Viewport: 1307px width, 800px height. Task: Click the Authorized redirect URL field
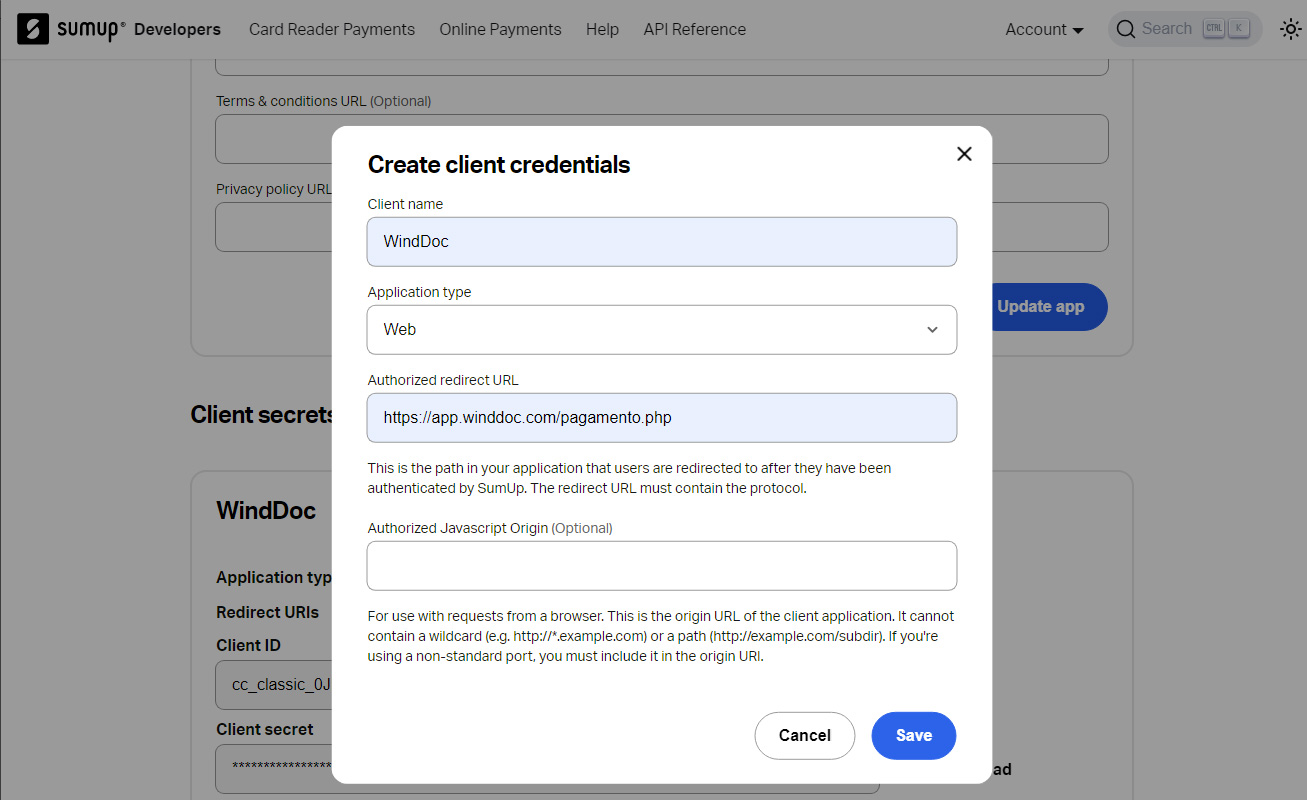coord(662,418)
